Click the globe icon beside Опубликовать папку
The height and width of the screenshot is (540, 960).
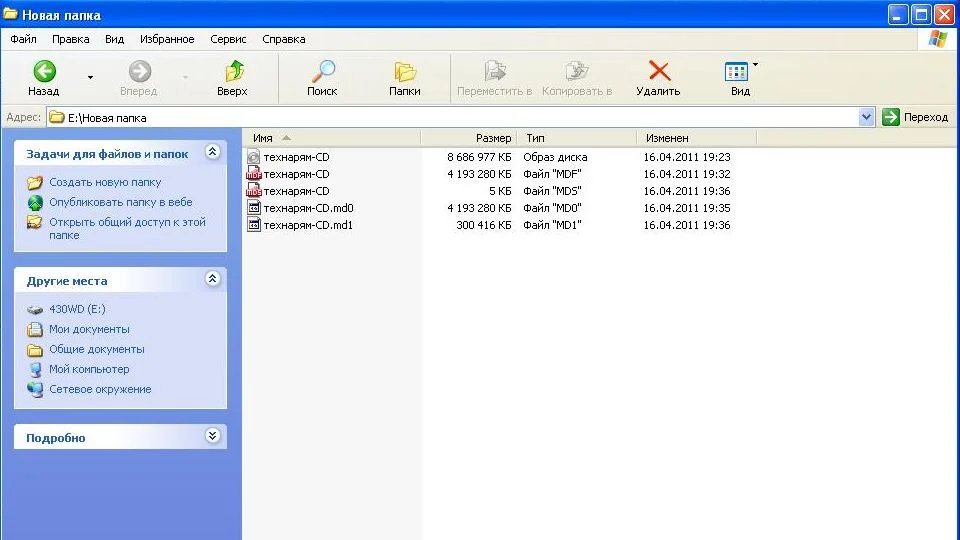35,202
